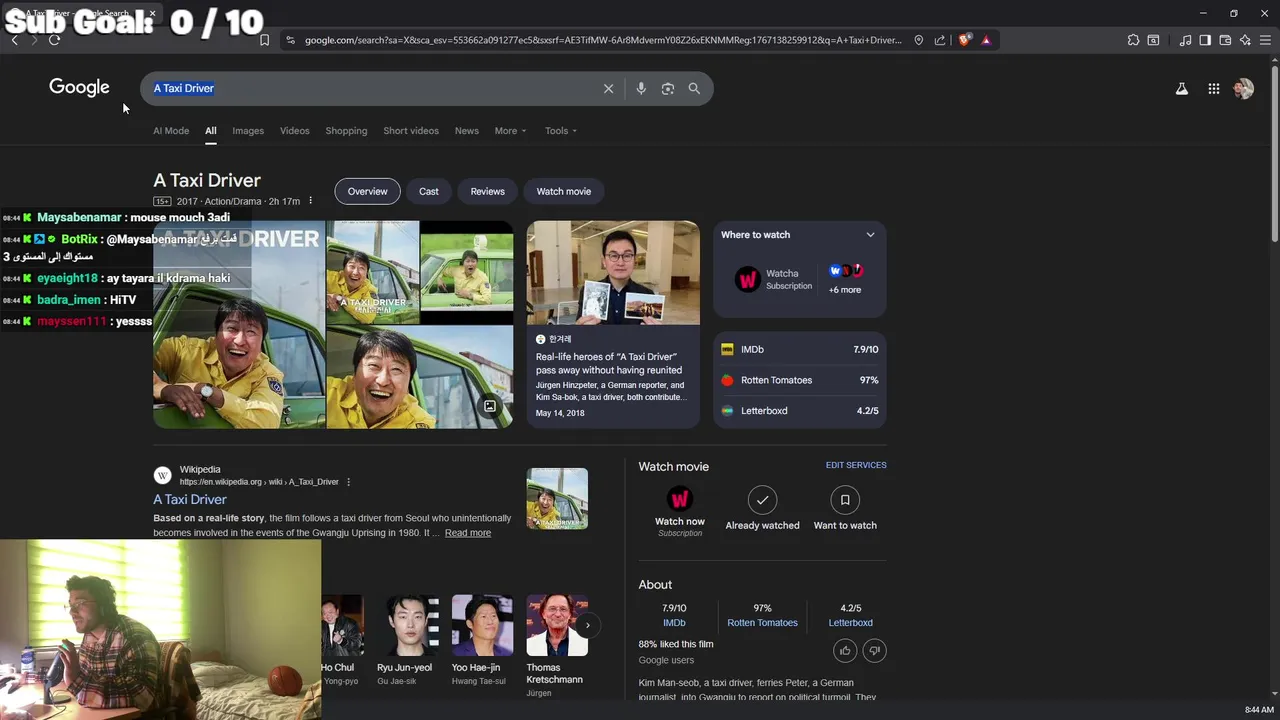Go back using the browser back arrow
This screenshot has width=1280, height=720.
[15, 40]
